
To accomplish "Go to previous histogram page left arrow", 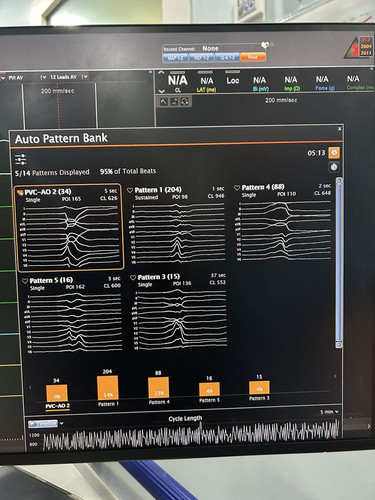I will 30,387.
